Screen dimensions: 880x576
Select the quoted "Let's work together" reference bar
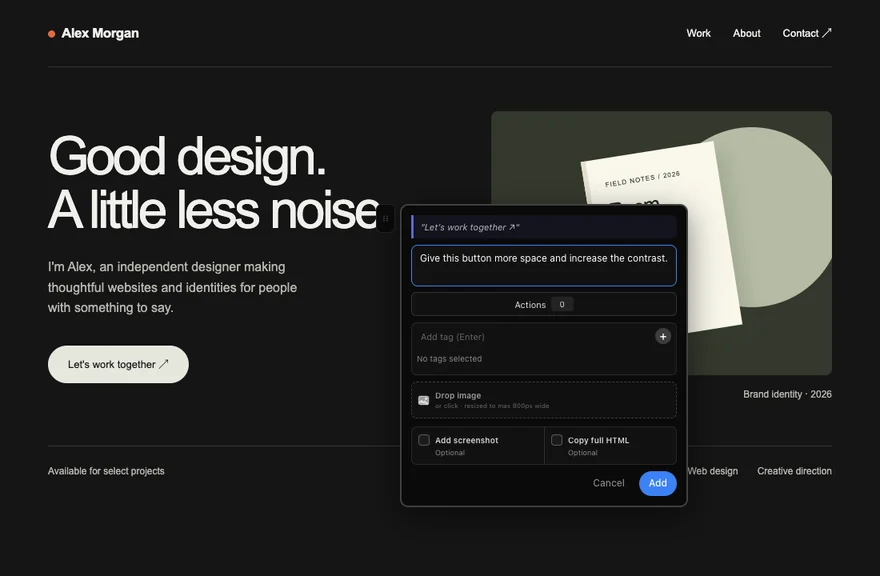point(544,227)
